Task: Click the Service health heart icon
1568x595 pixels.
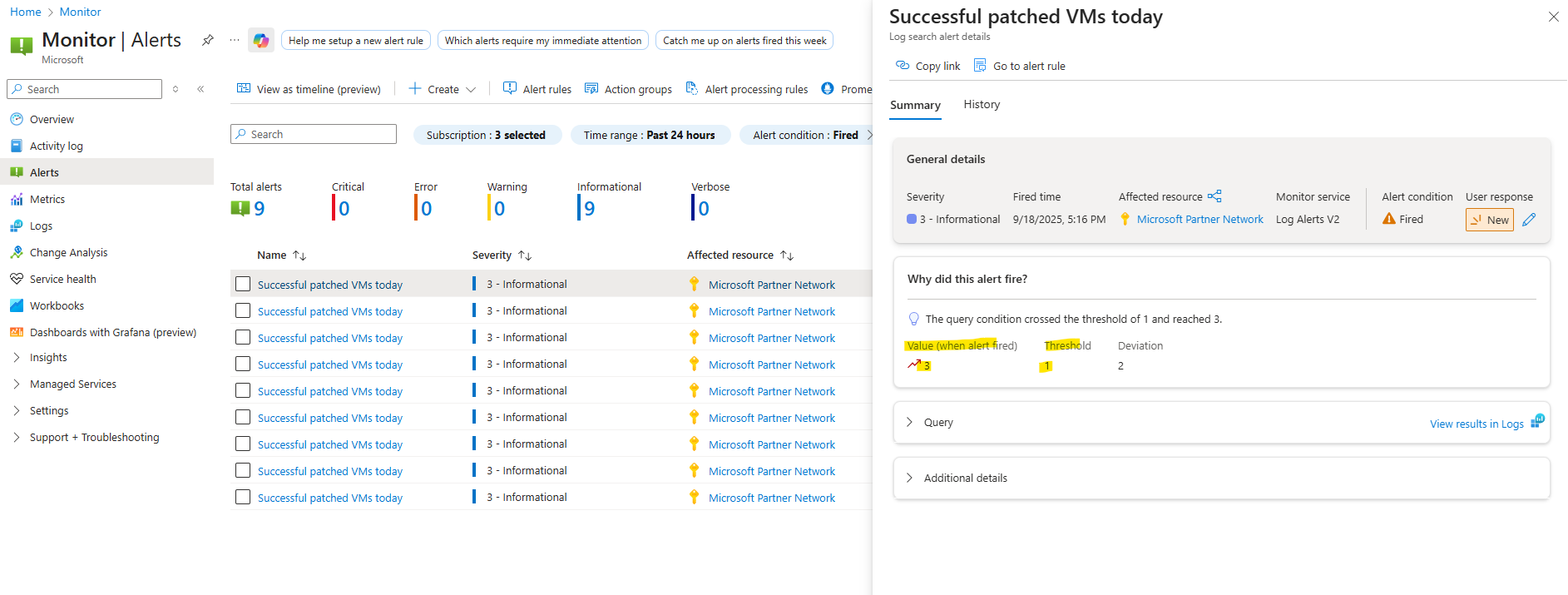Action: (x=17, y=279)
